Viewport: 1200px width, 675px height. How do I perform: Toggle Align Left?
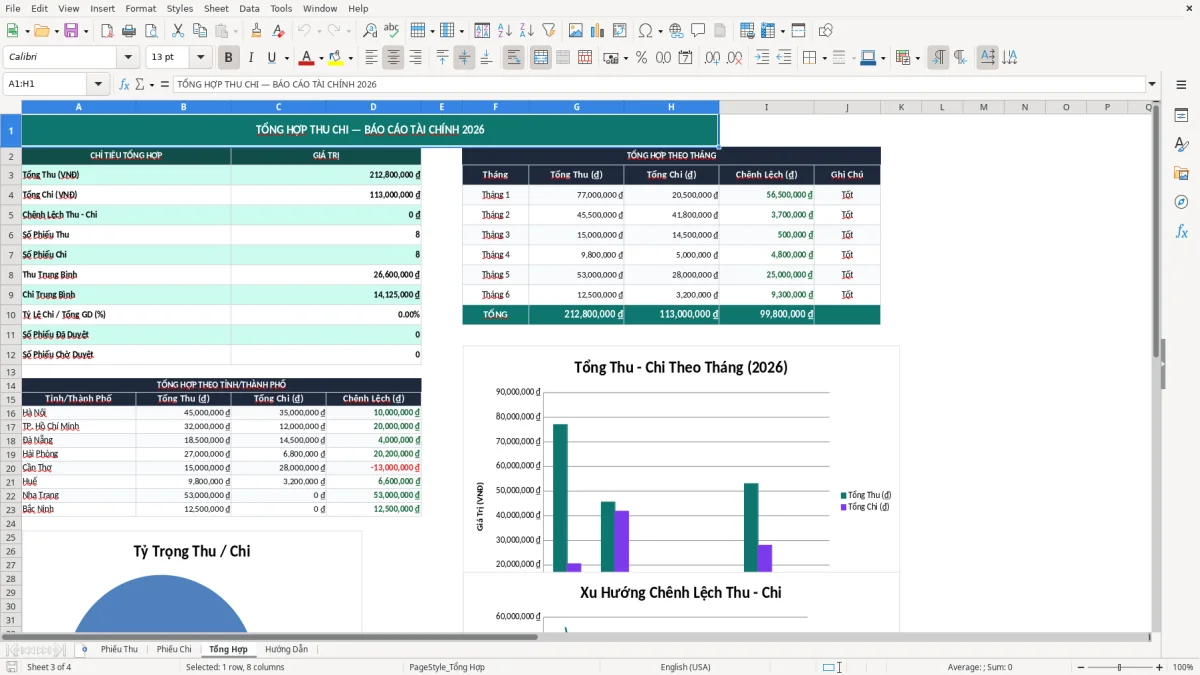pos(371,58)
